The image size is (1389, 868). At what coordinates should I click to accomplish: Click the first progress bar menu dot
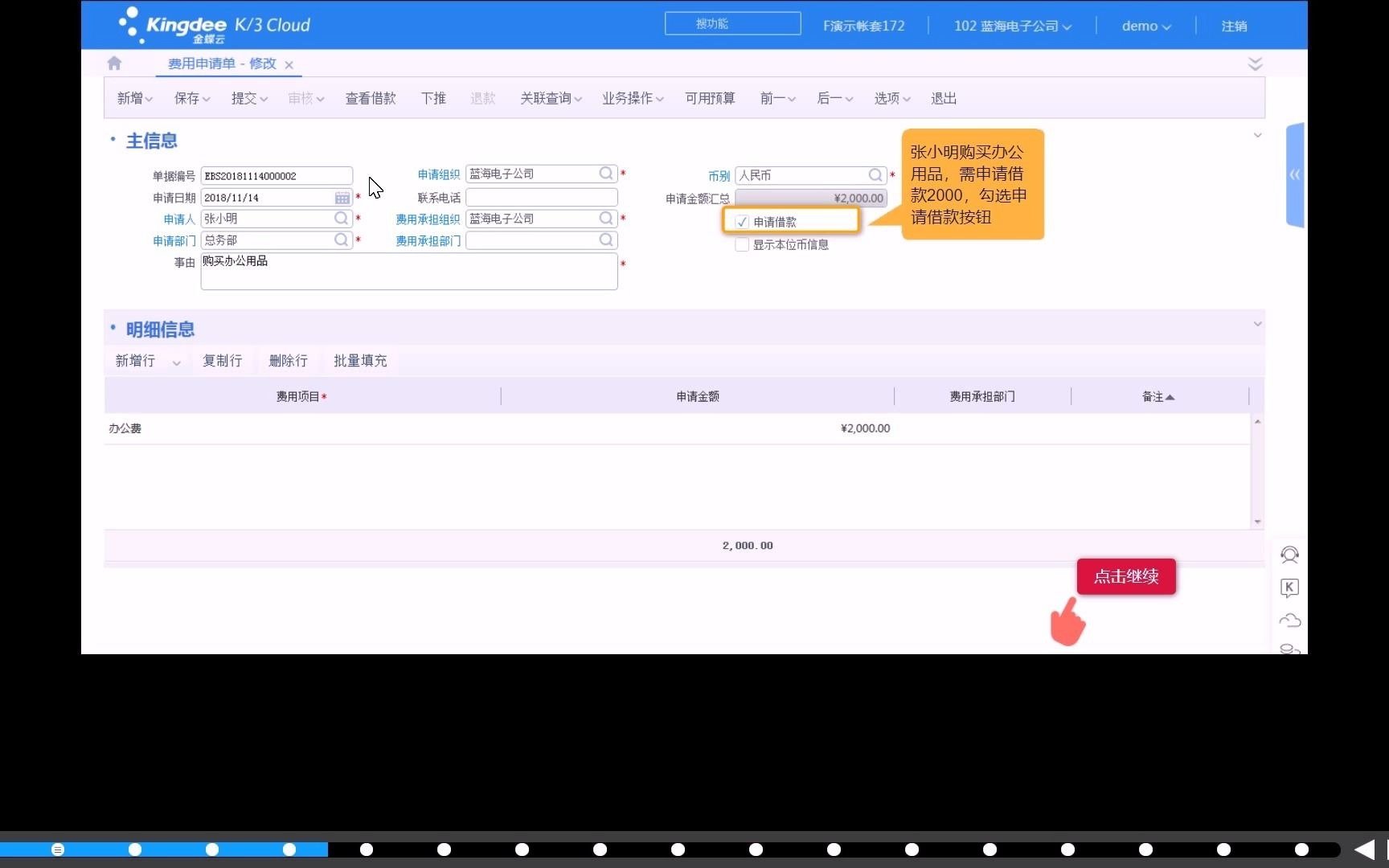[58, 850]
